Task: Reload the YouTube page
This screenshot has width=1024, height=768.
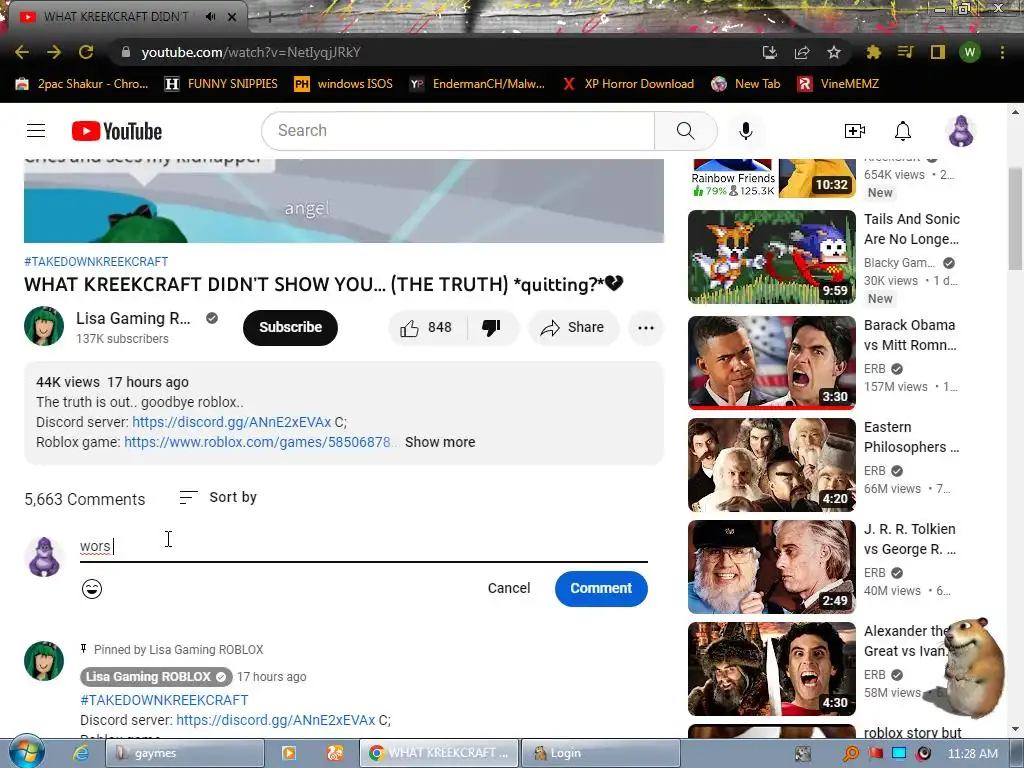Action: (86, 52)
